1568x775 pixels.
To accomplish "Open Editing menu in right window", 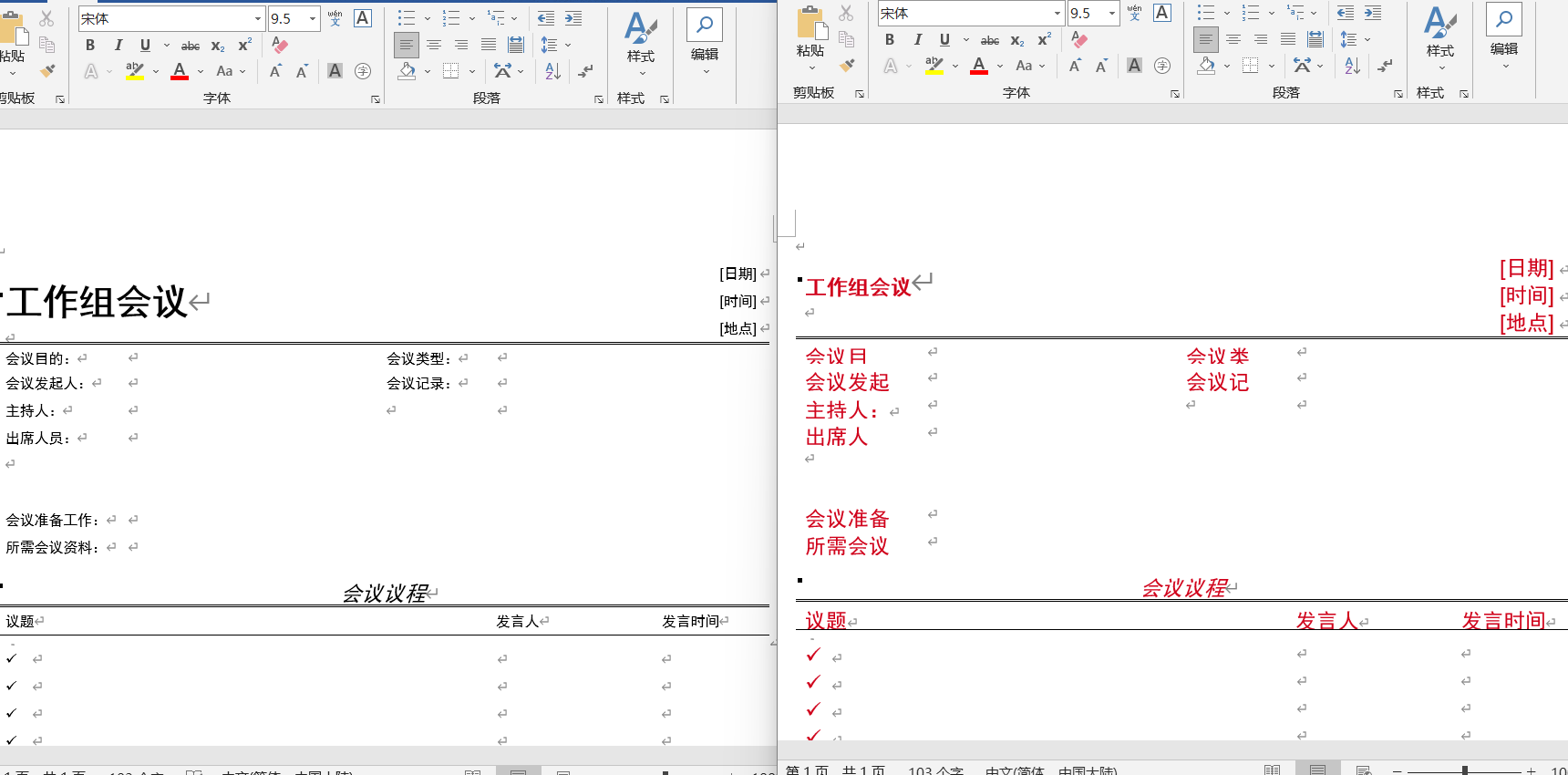I will [1504, 36].
